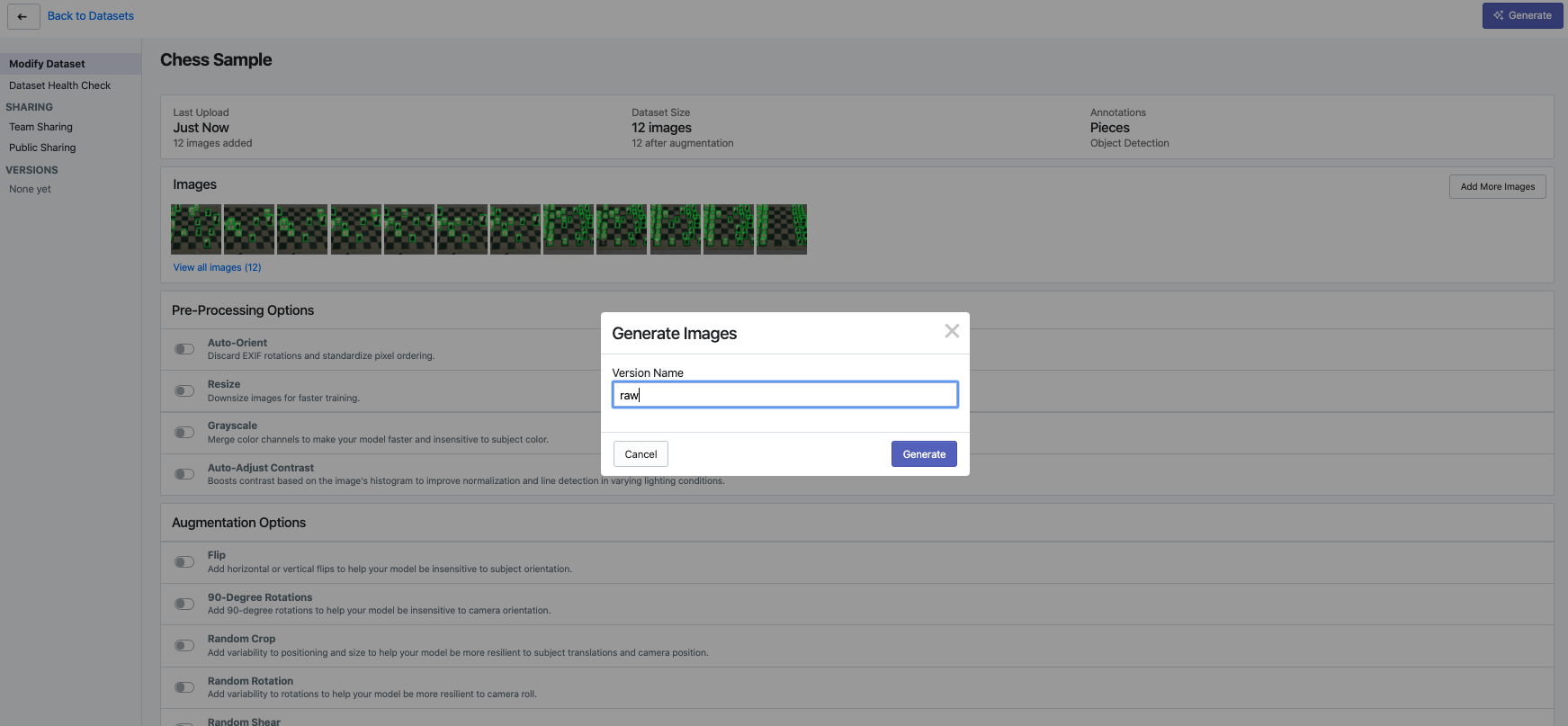Toggle the Auto-Orient switch
The image size is (1568, 726).
(x=184, y=349)
